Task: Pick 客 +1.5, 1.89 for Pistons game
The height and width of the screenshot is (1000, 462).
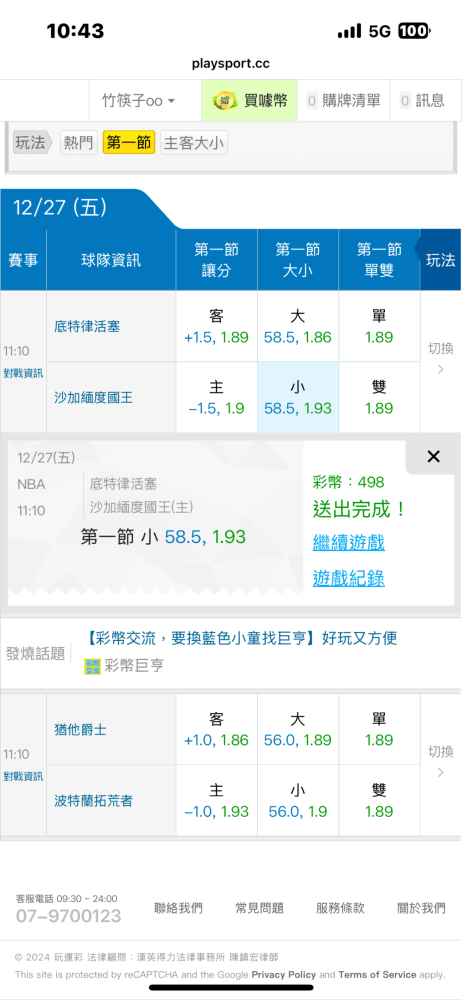Action: (x=216, y=327)
